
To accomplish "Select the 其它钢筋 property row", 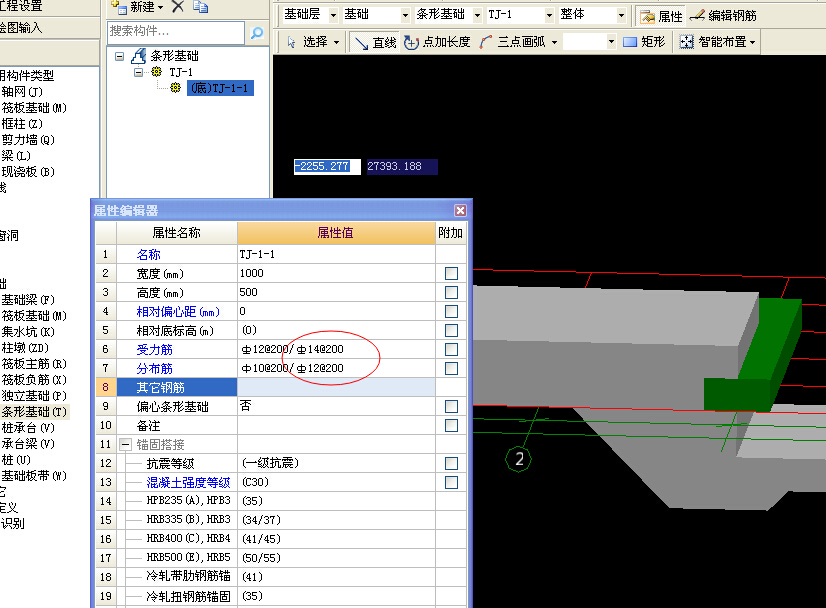I will pos(281,387).
